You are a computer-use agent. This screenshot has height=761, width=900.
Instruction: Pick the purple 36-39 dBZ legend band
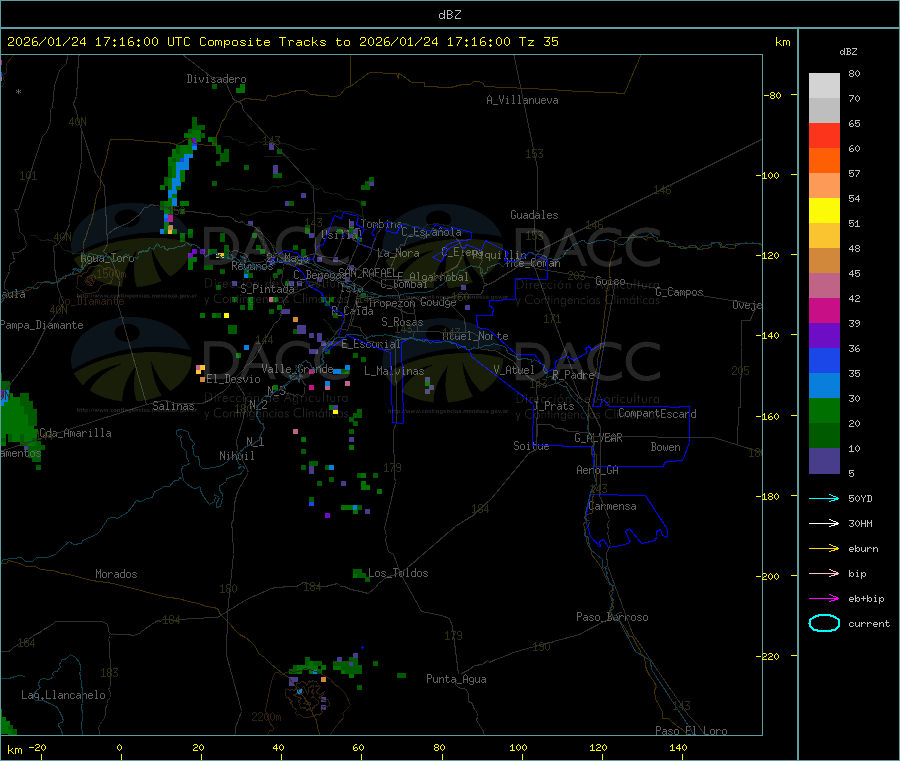click(x=824, y=336)
